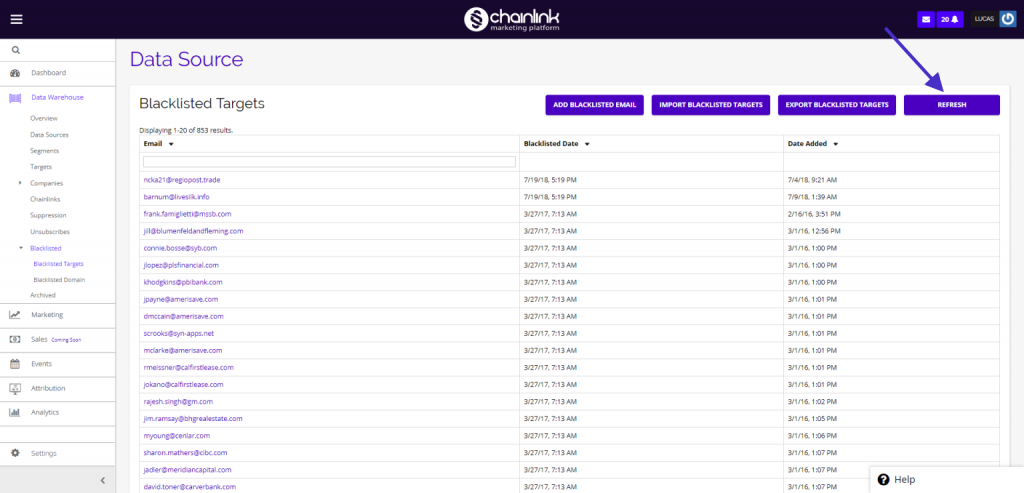Open the LUCAS user menu
This screenshot has height=493, width=1024.
click(x=984, y=20)
